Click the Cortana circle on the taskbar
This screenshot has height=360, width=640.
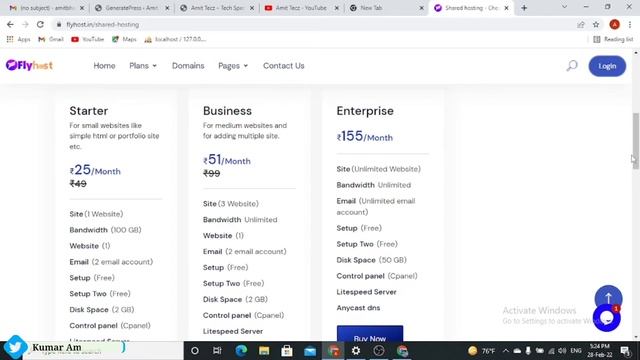(x=195, y=351)
